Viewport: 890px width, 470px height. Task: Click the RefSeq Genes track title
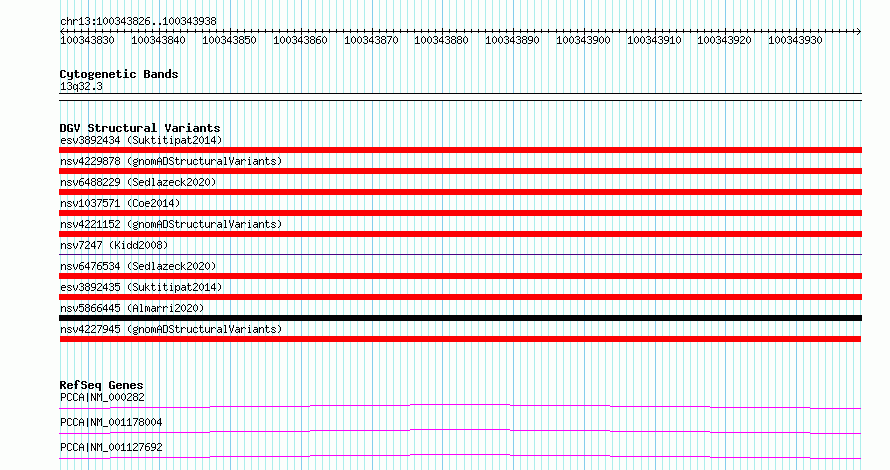coord(101,385)
